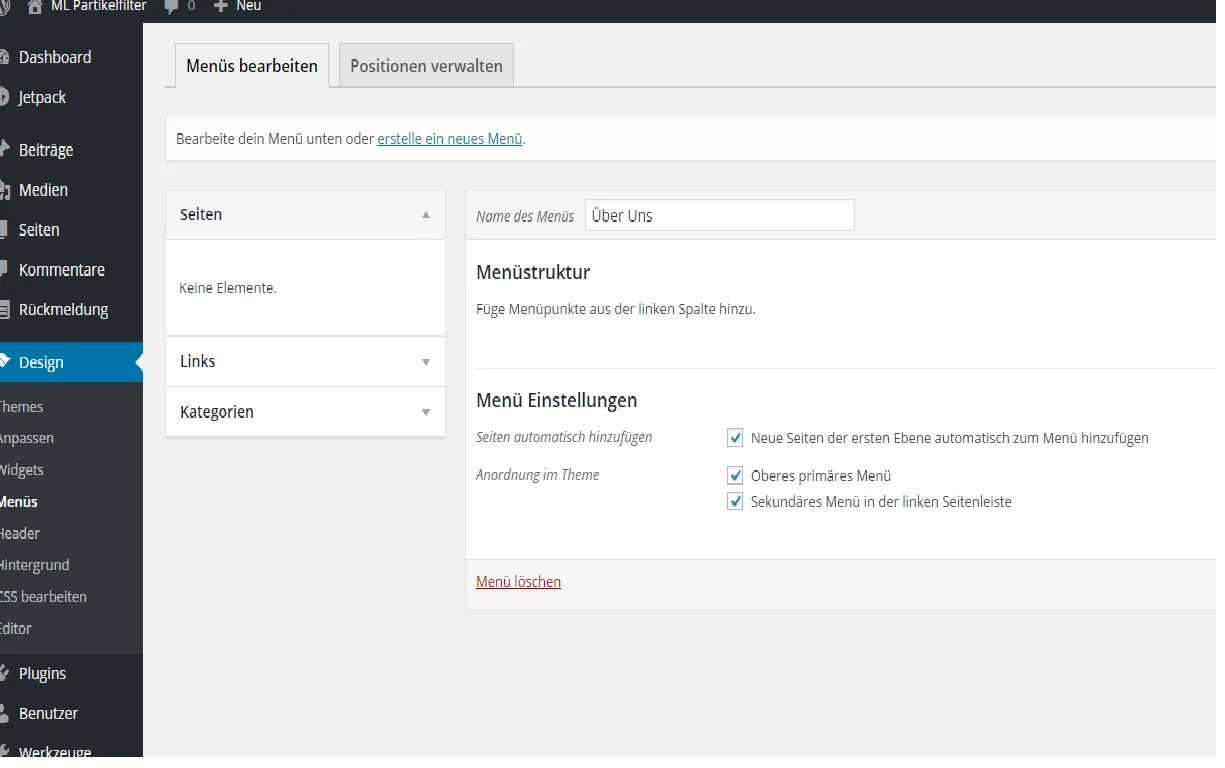Click the Seiten sidebar icon
The image size is (1225, 768).
point(4,230)
